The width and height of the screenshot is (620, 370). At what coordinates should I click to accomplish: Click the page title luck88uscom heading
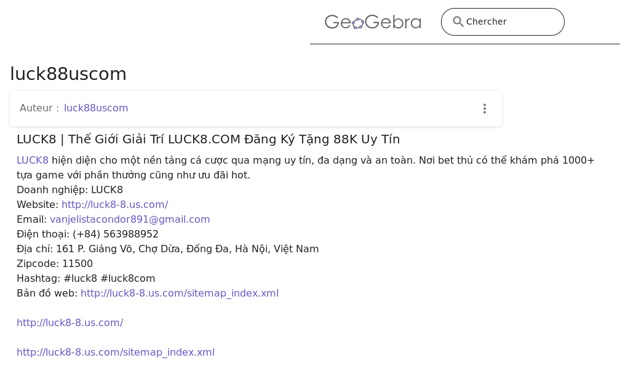pyautogui.click(x=68, y=74)
